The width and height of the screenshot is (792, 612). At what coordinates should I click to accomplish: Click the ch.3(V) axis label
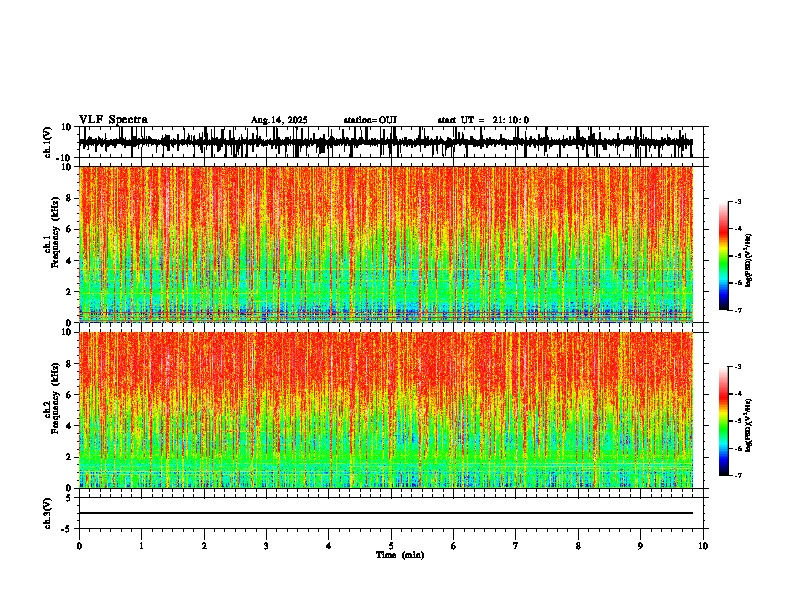pos(48,513)
